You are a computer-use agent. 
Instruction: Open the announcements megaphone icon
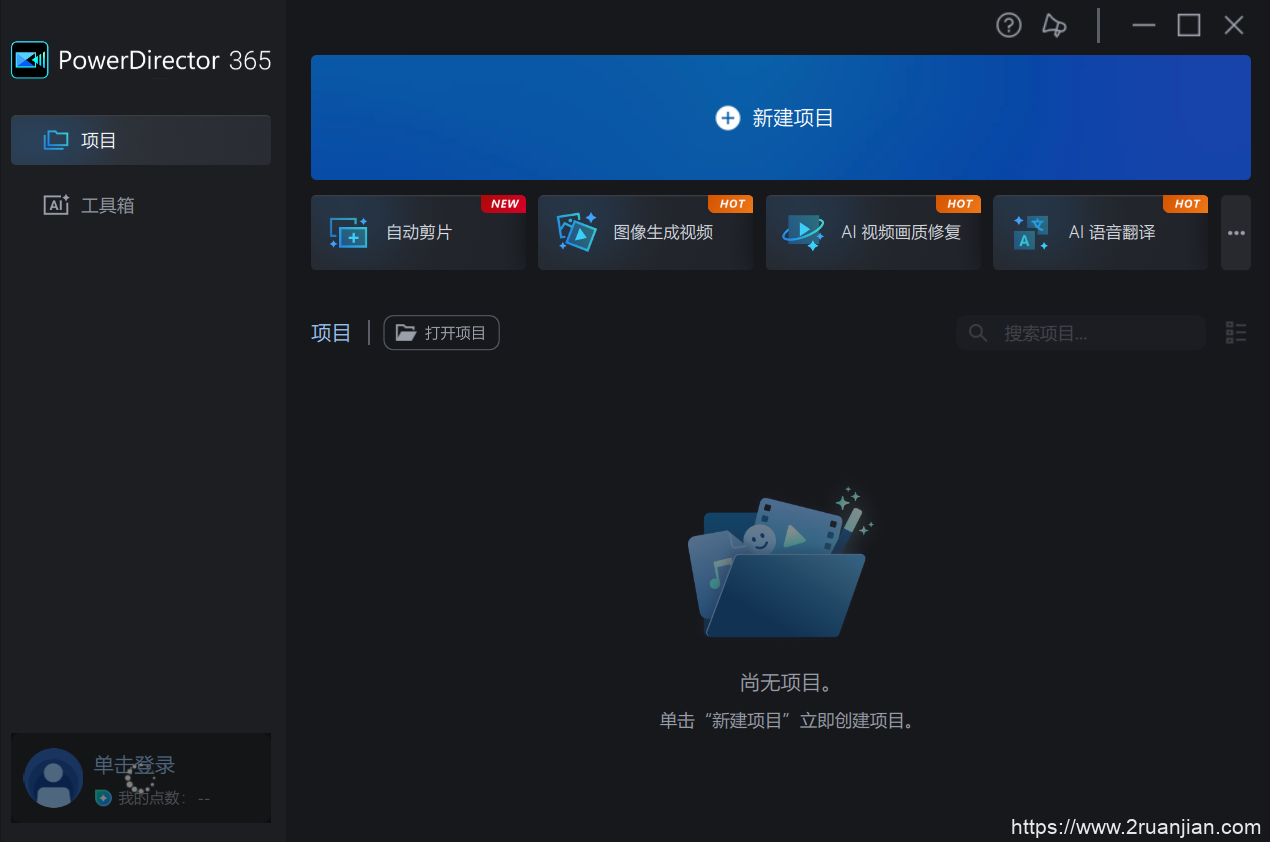coord(1054,26)
